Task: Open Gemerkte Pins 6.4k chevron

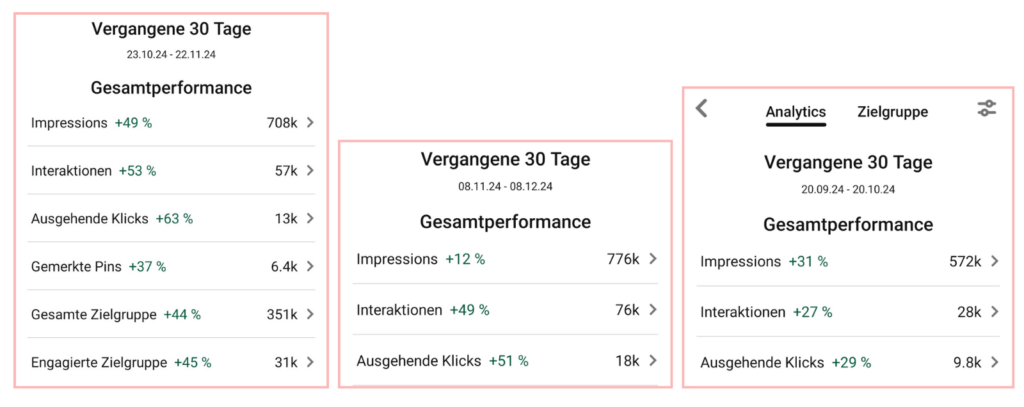Action: tap(310, 266)
